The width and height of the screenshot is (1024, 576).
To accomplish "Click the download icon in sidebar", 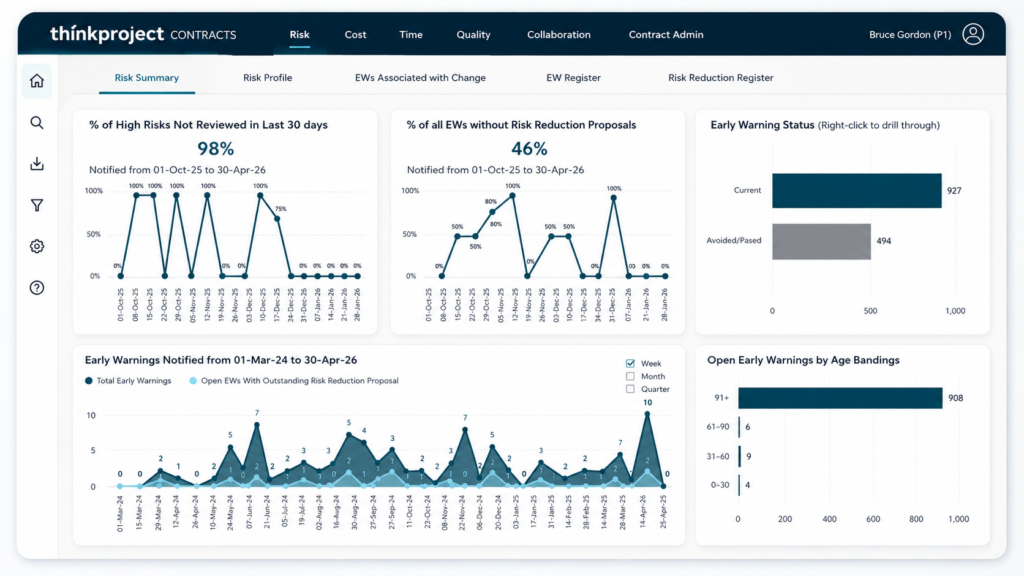I will [37, 164].
